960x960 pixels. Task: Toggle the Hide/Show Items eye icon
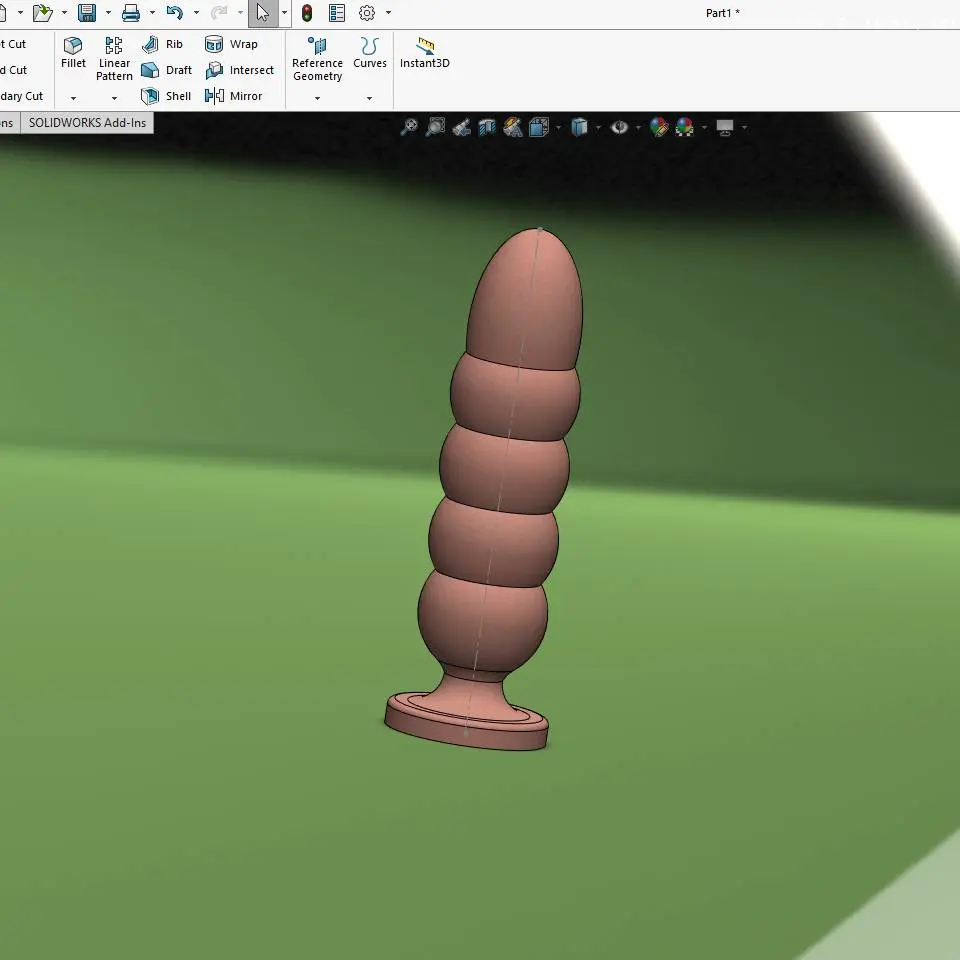620,127
